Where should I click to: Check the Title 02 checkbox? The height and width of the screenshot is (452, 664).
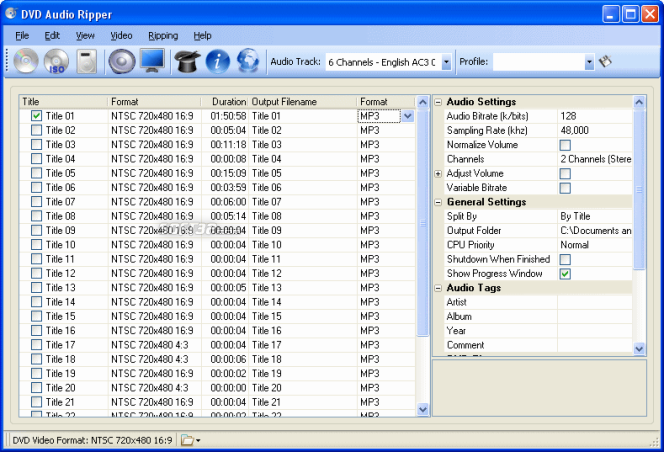point(36,130)
